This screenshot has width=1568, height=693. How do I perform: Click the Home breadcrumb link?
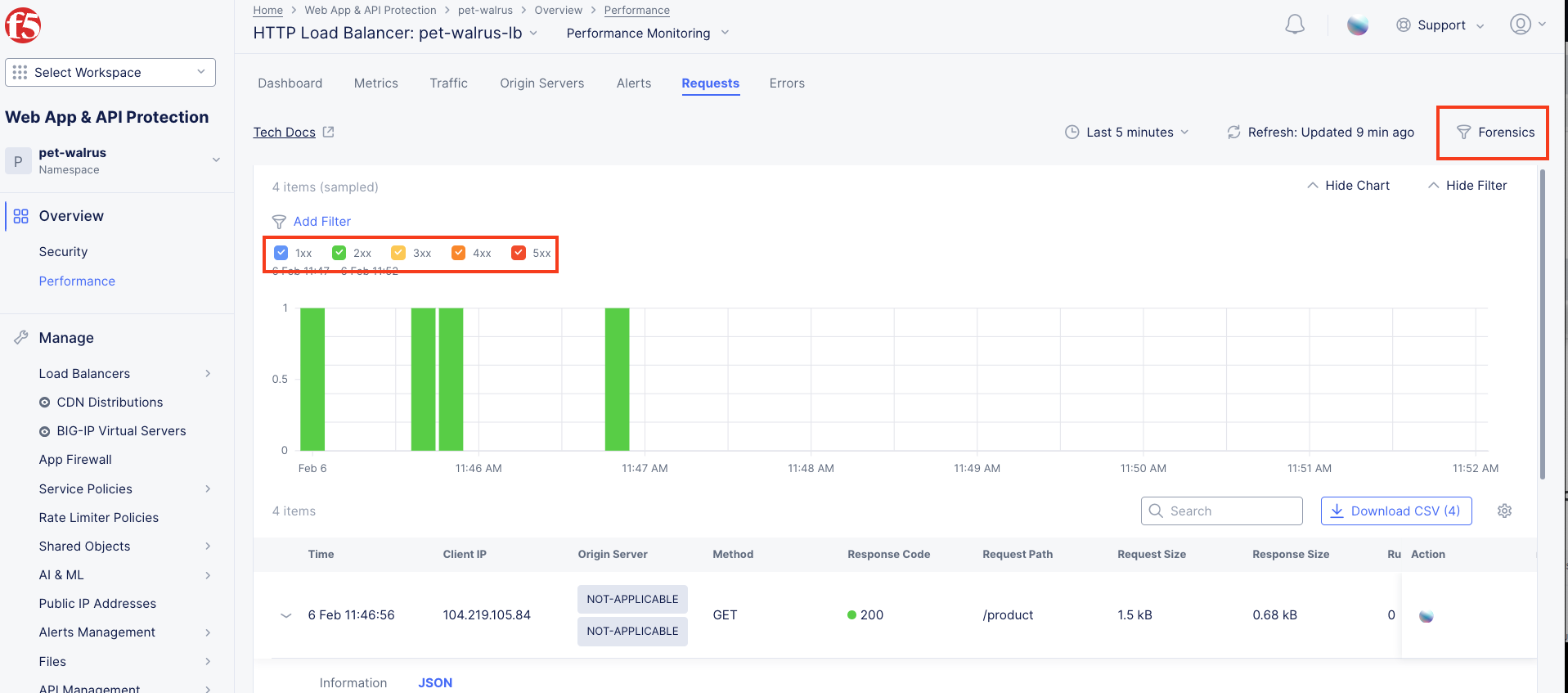(268, 11)
